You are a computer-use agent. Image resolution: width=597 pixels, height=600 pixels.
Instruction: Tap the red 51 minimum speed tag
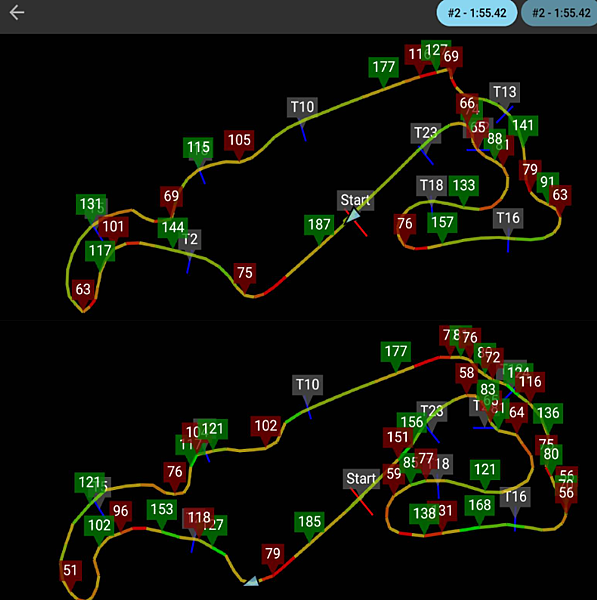click(x=70, y=571)
